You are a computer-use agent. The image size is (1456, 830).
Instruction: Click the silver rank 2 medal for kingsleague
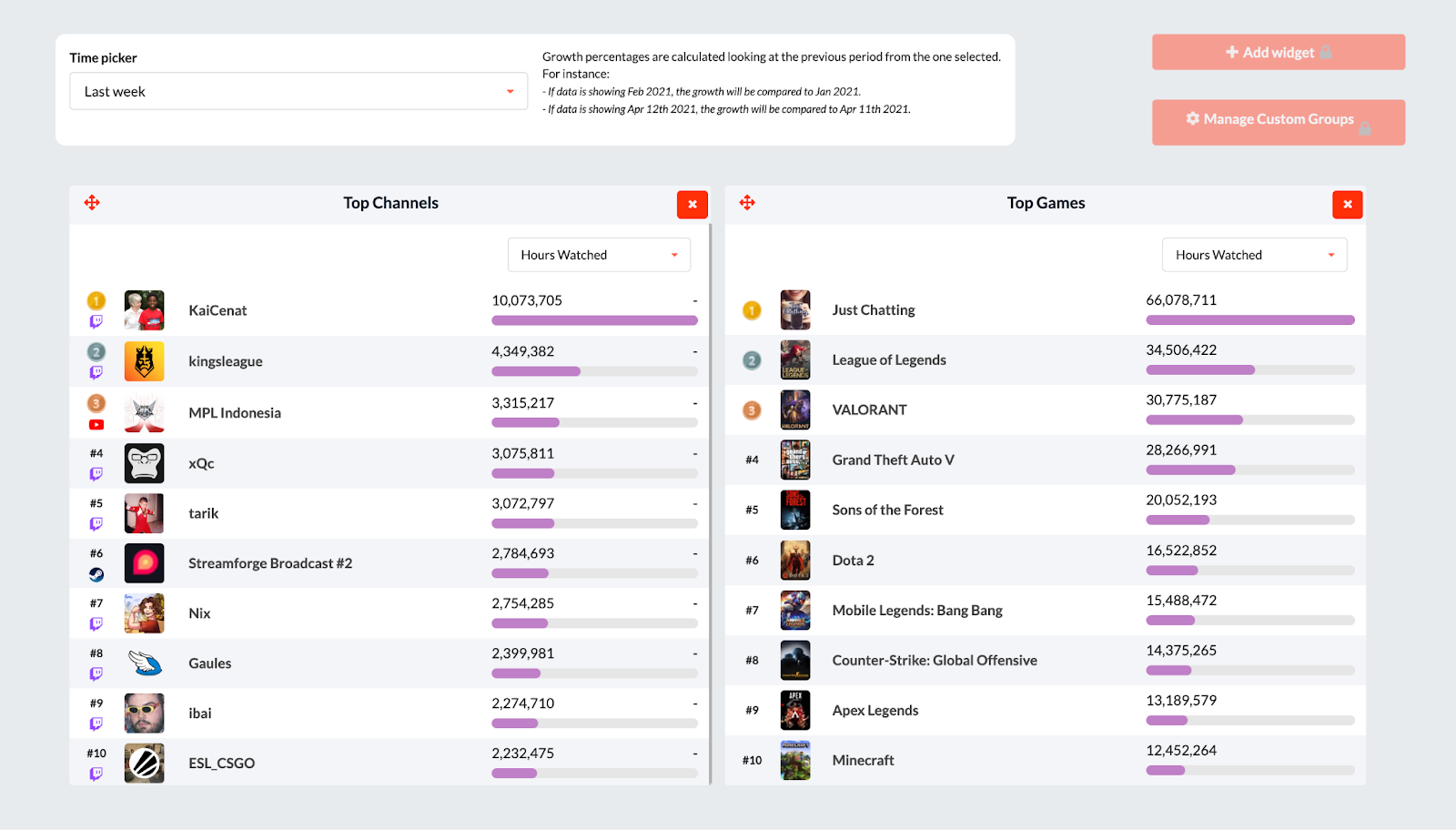[96, 351]
